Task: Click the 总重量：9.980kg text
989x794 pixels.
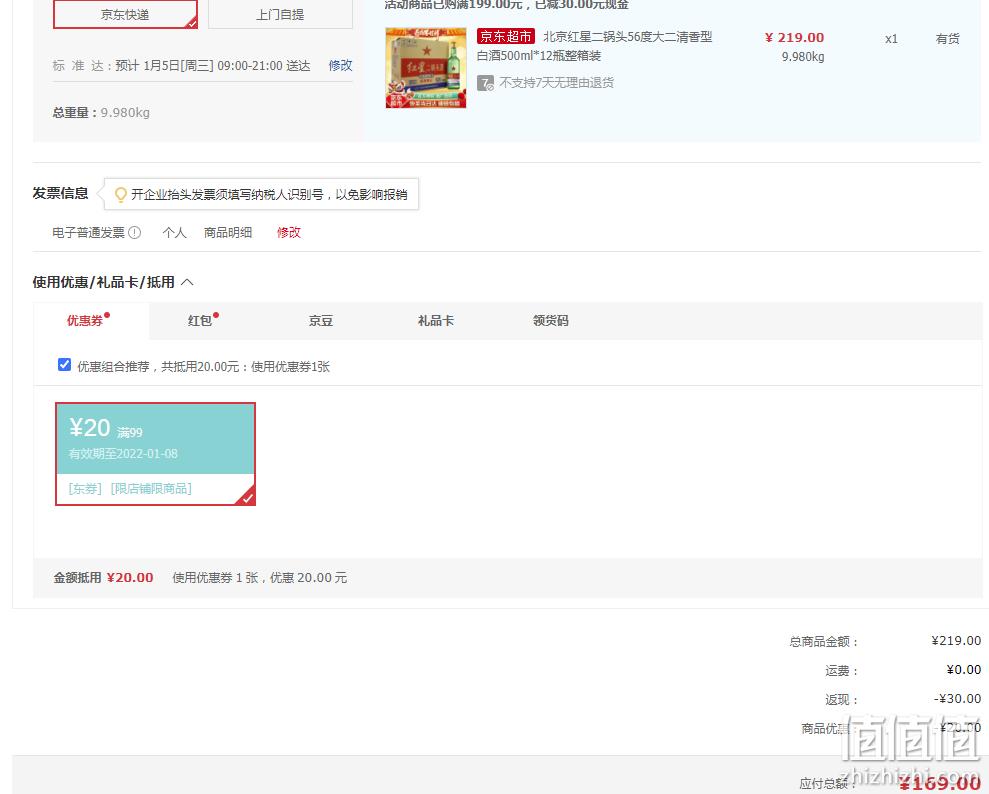Action: click(x=101, y=113)
